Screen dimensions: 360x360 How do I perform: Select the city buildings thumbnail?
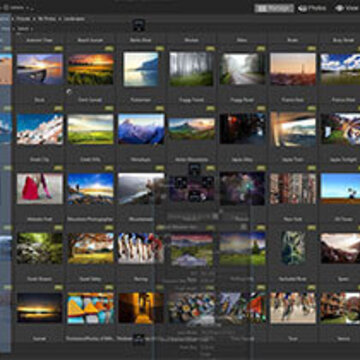(293, 189)
